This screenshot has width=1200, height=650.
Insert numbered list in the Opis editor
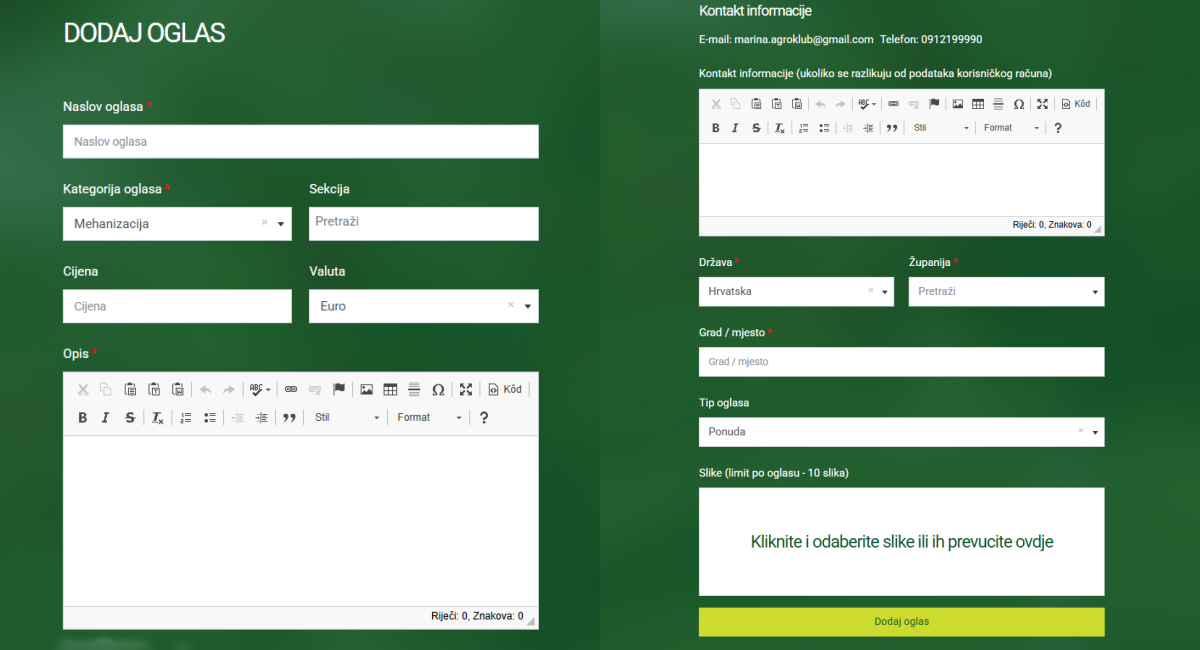coord(185,418)
